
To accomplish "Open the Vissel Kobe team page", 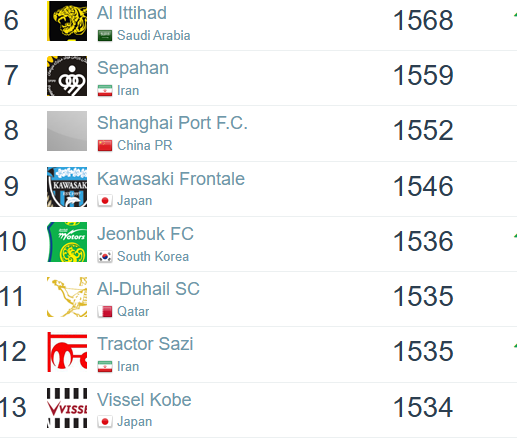I will point(144,400).
